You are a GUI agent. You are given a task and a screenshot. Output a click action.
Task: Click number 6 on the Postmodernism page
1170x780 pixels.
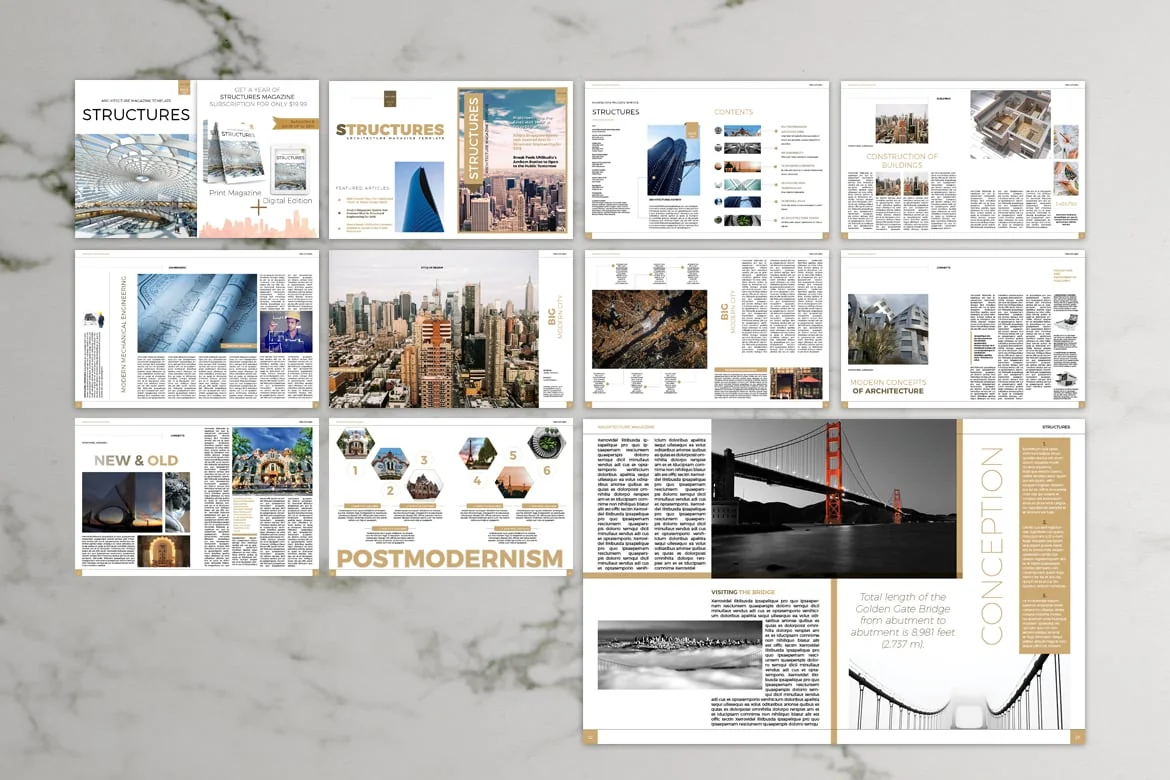pyautogui.click(x=547, y=470)
